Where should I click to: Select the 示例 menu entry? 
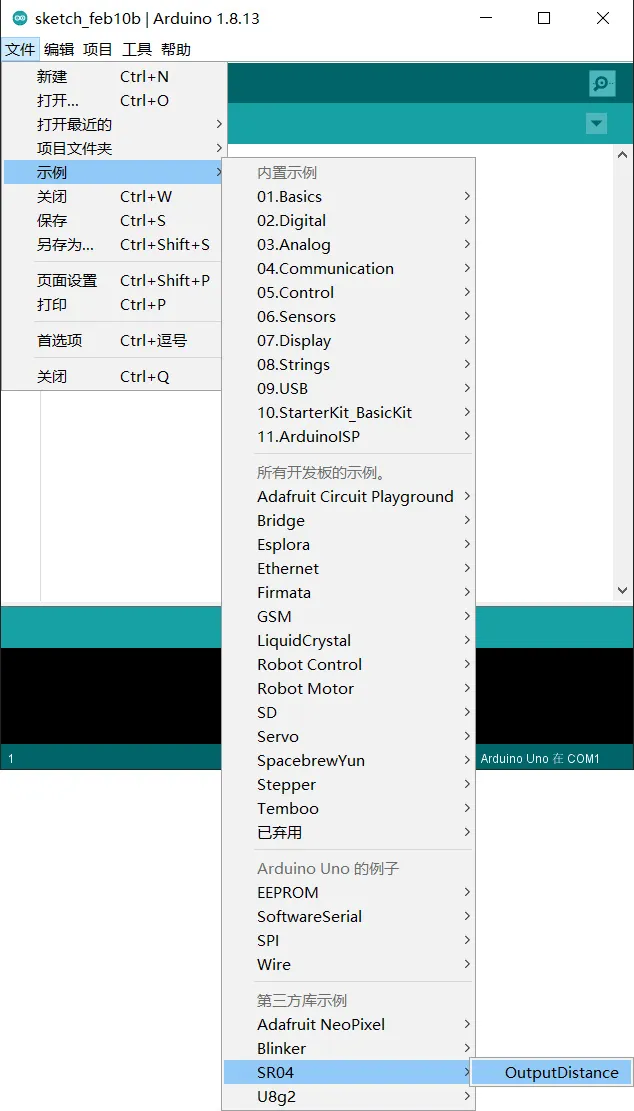click(x=115, y=172)
